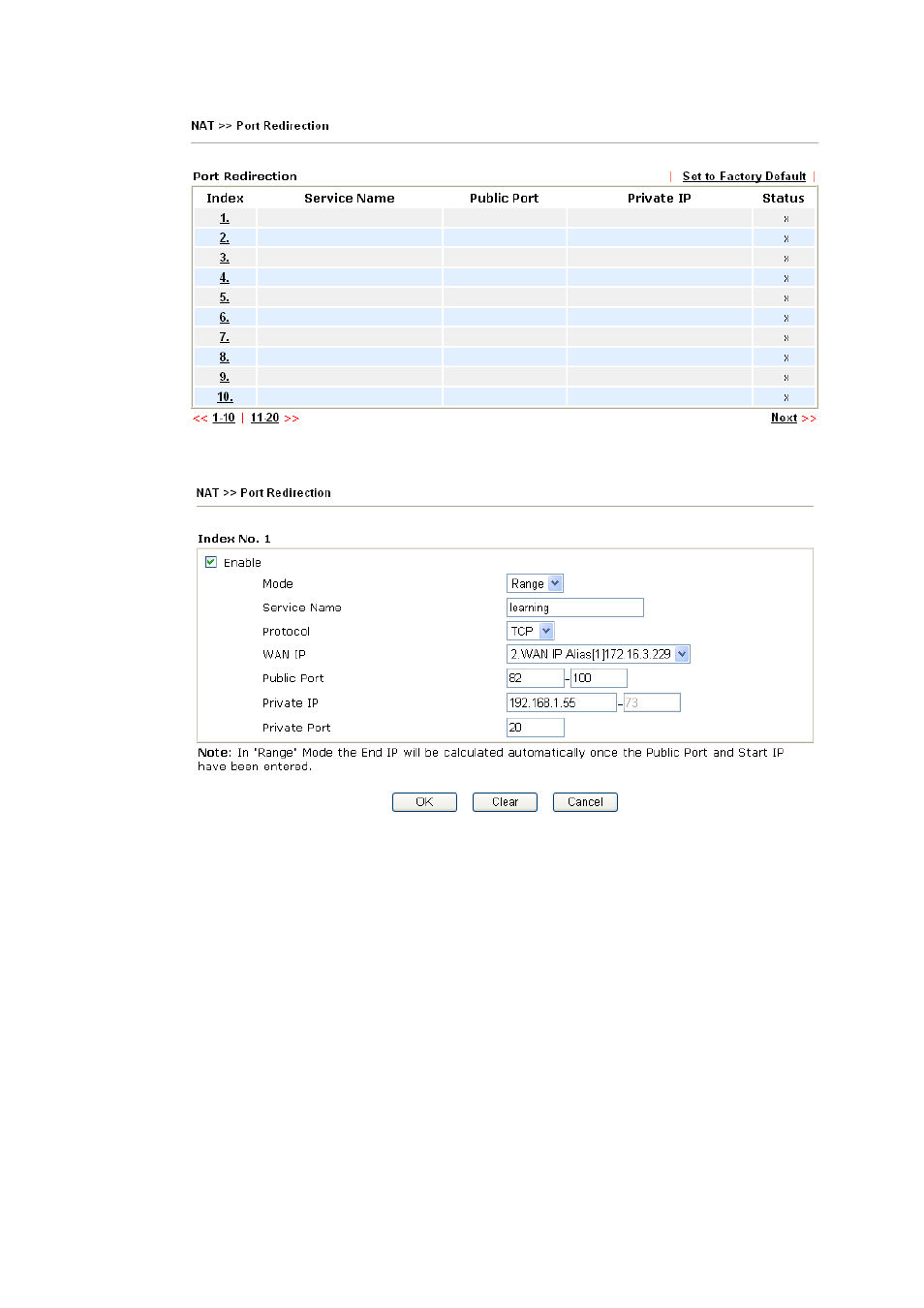Go to entries 11-20 page link
The image size is (924, 1308).
tap(264, 418)
